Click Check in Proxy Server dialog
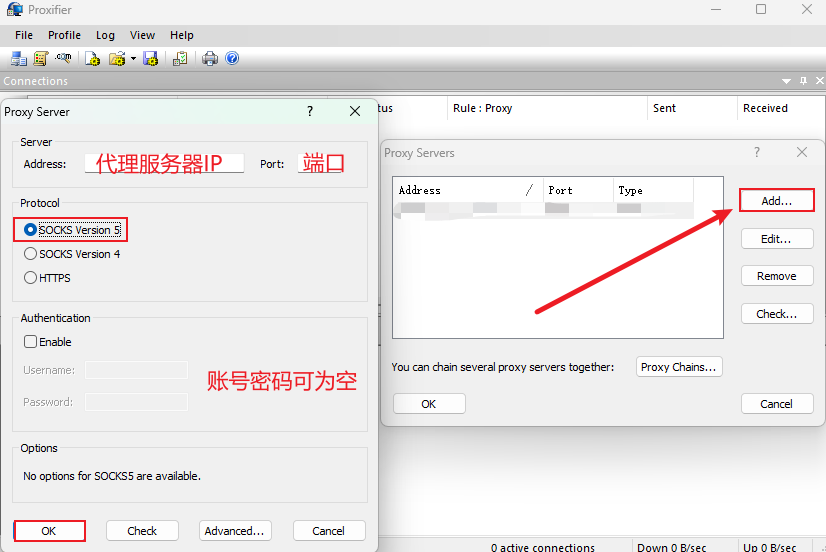This screenshot has width=826, height=552. coord(142,531)
